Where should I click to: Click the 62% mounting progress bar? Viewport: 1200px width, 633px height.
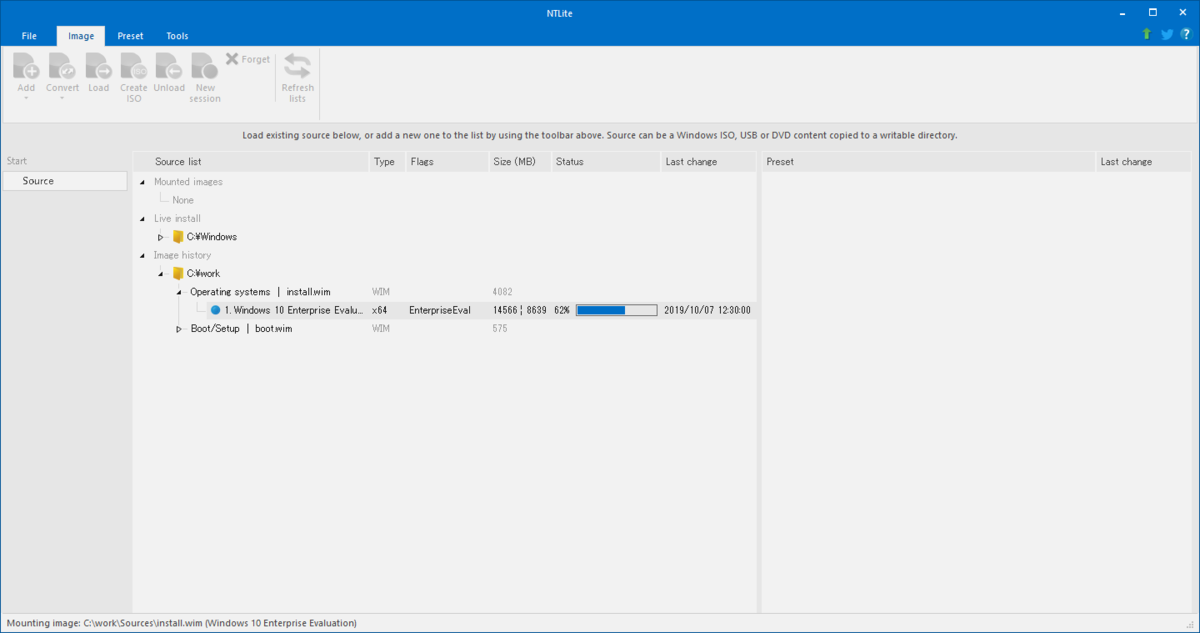[616, 310]
